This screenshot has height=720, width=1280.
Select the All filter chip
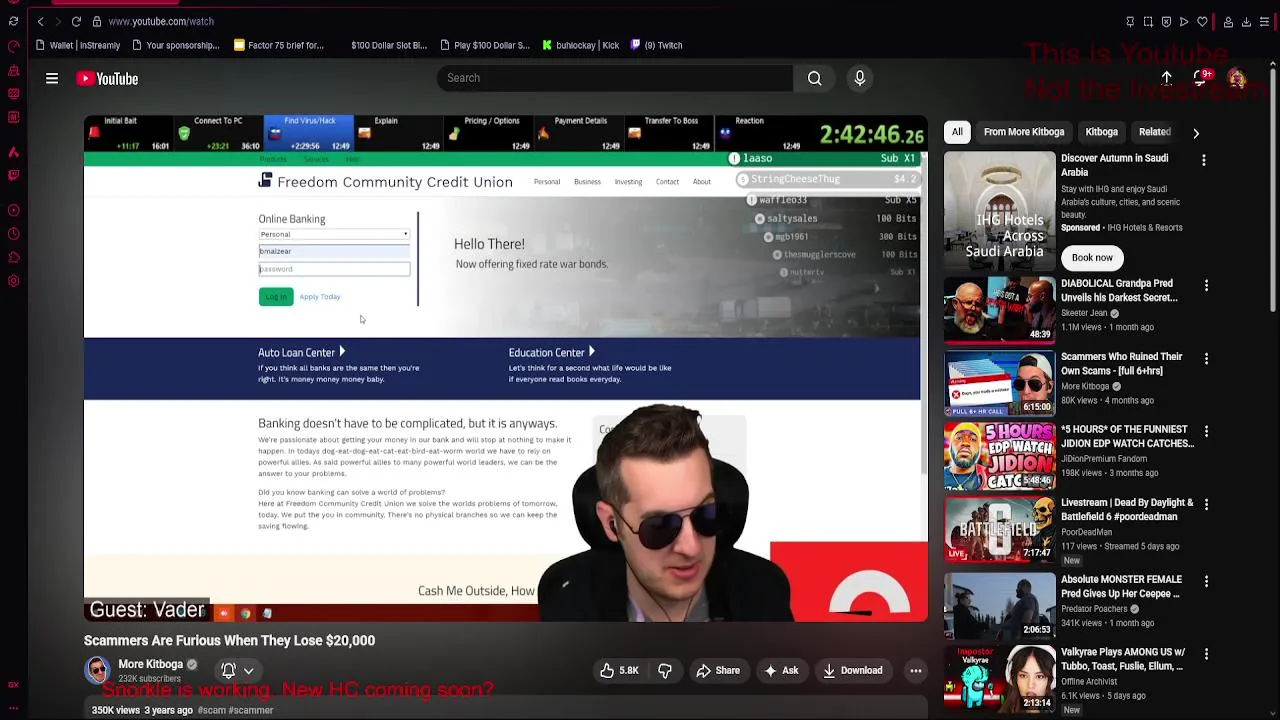pos(957,132)
